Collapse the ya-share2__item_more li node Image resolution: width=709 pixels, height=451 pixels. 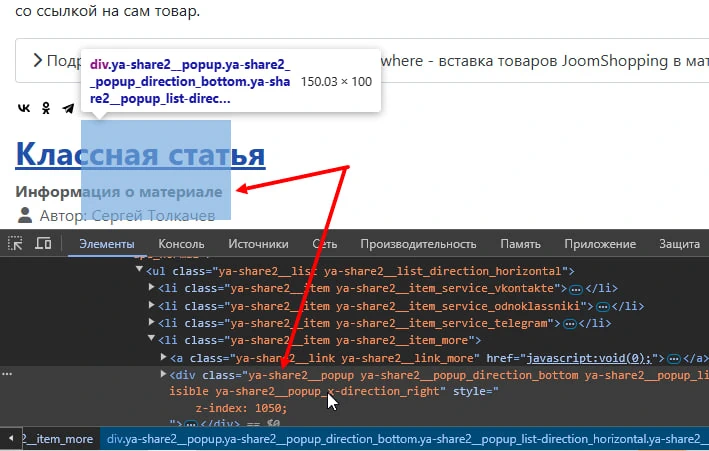click(151, 338)
